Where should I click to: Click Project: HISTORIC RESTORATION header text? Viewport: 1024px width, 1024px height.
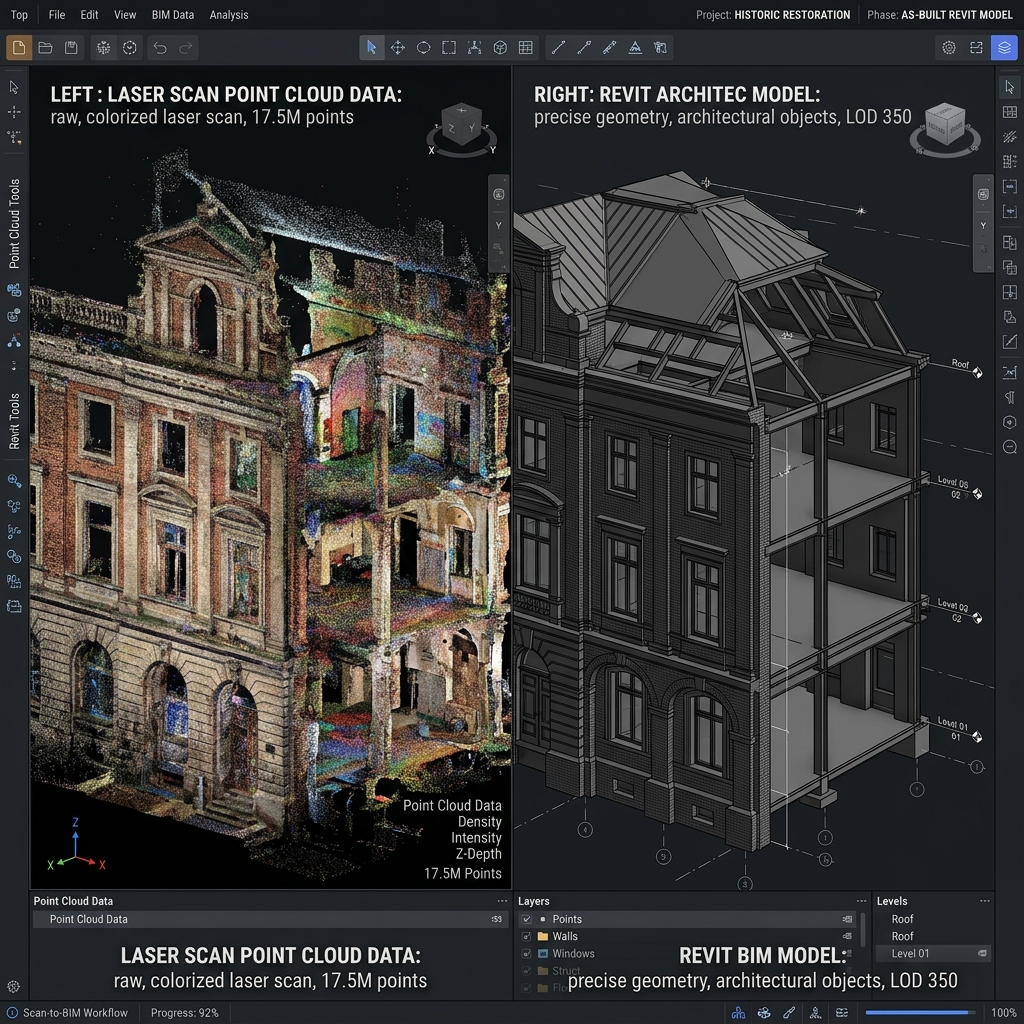(773, 14)
